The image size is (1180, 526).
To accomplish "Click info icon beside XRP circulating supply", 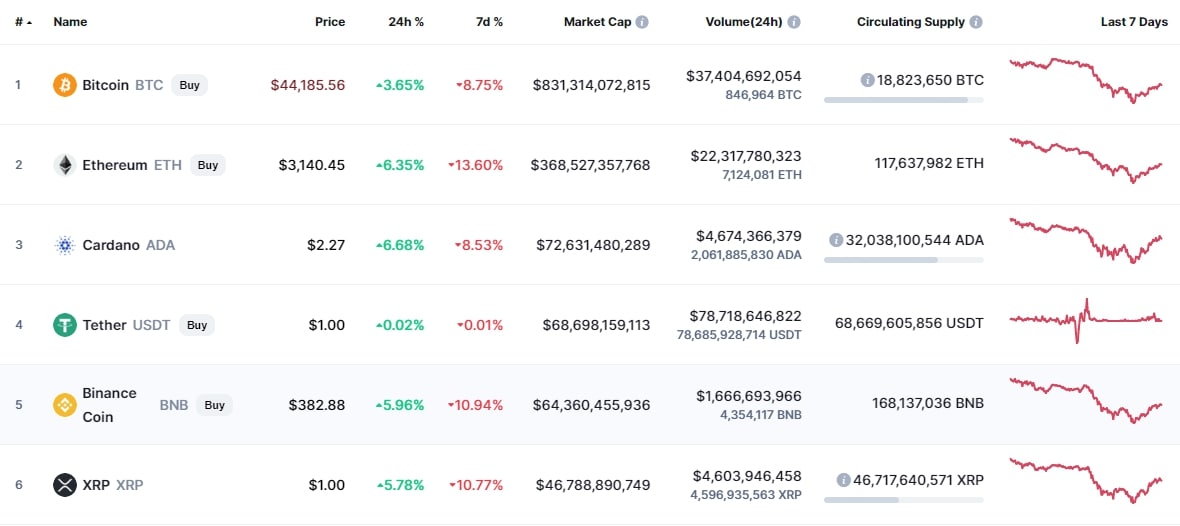I will click(x=844, y=479).
